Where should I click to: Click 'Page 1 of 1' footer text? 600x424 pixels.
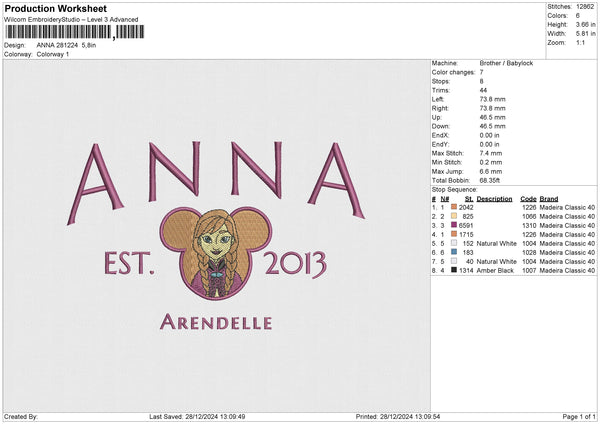coord(579,416)
